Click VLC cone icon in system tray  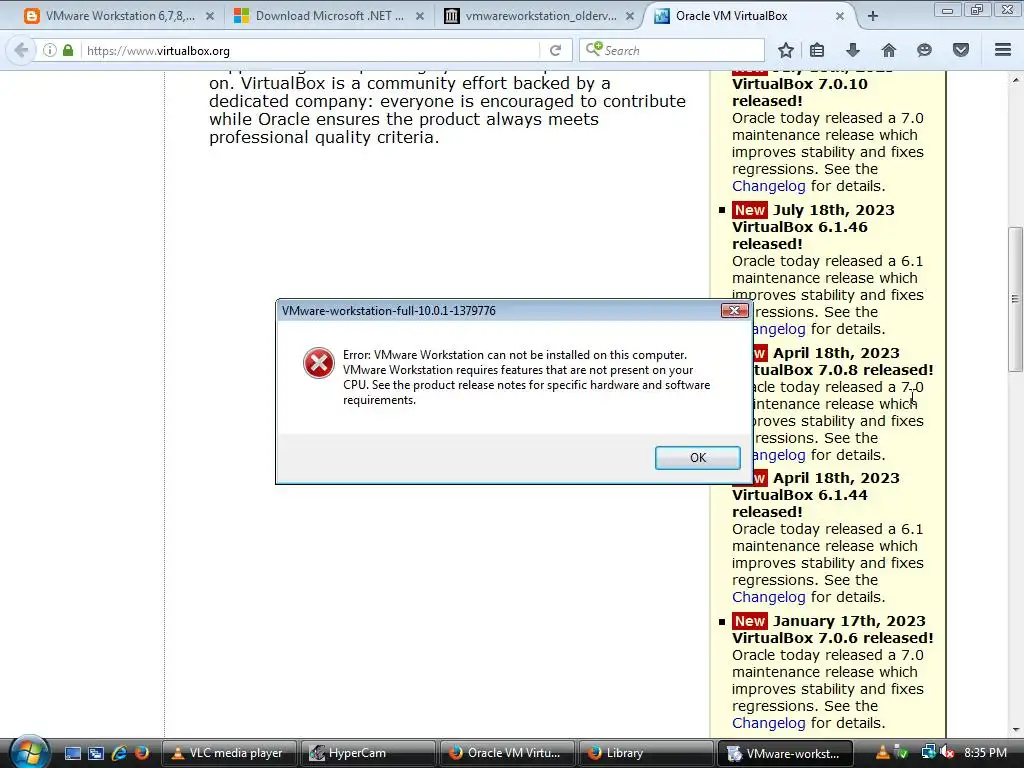pyautogui.click(x=882, y=753)
